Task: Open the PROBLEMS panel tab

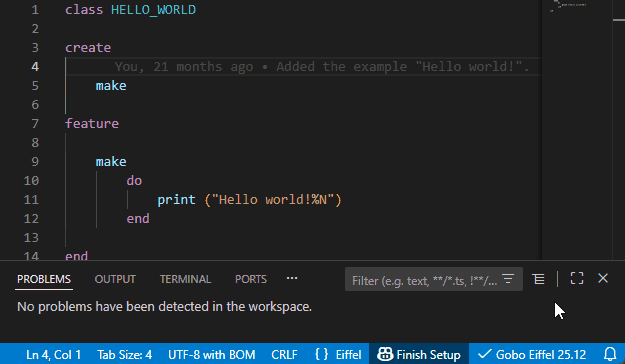Action: pos(44,279)
